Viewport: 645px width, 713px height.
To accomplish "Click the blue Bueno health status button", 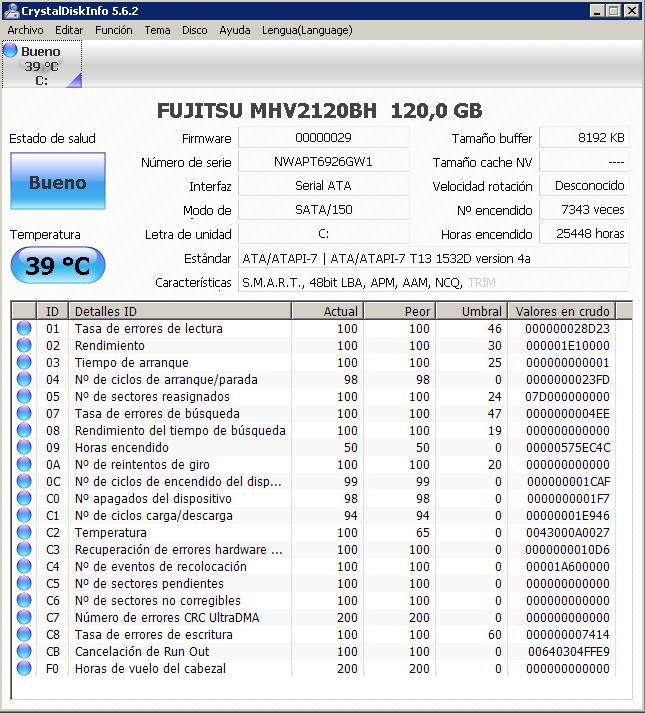I will pos(58,181).
